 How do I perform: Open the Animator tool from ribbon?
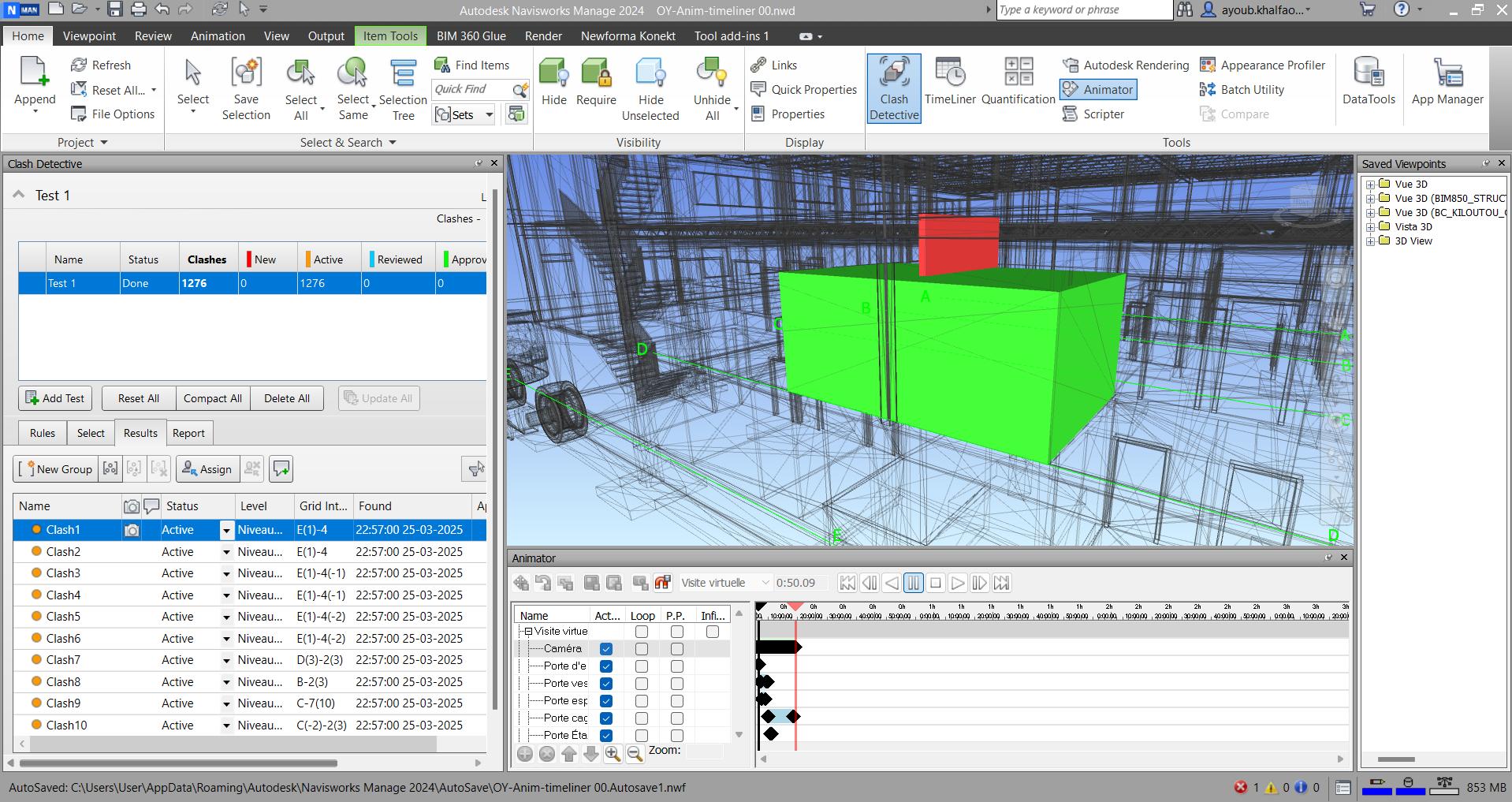[1098, 89]
